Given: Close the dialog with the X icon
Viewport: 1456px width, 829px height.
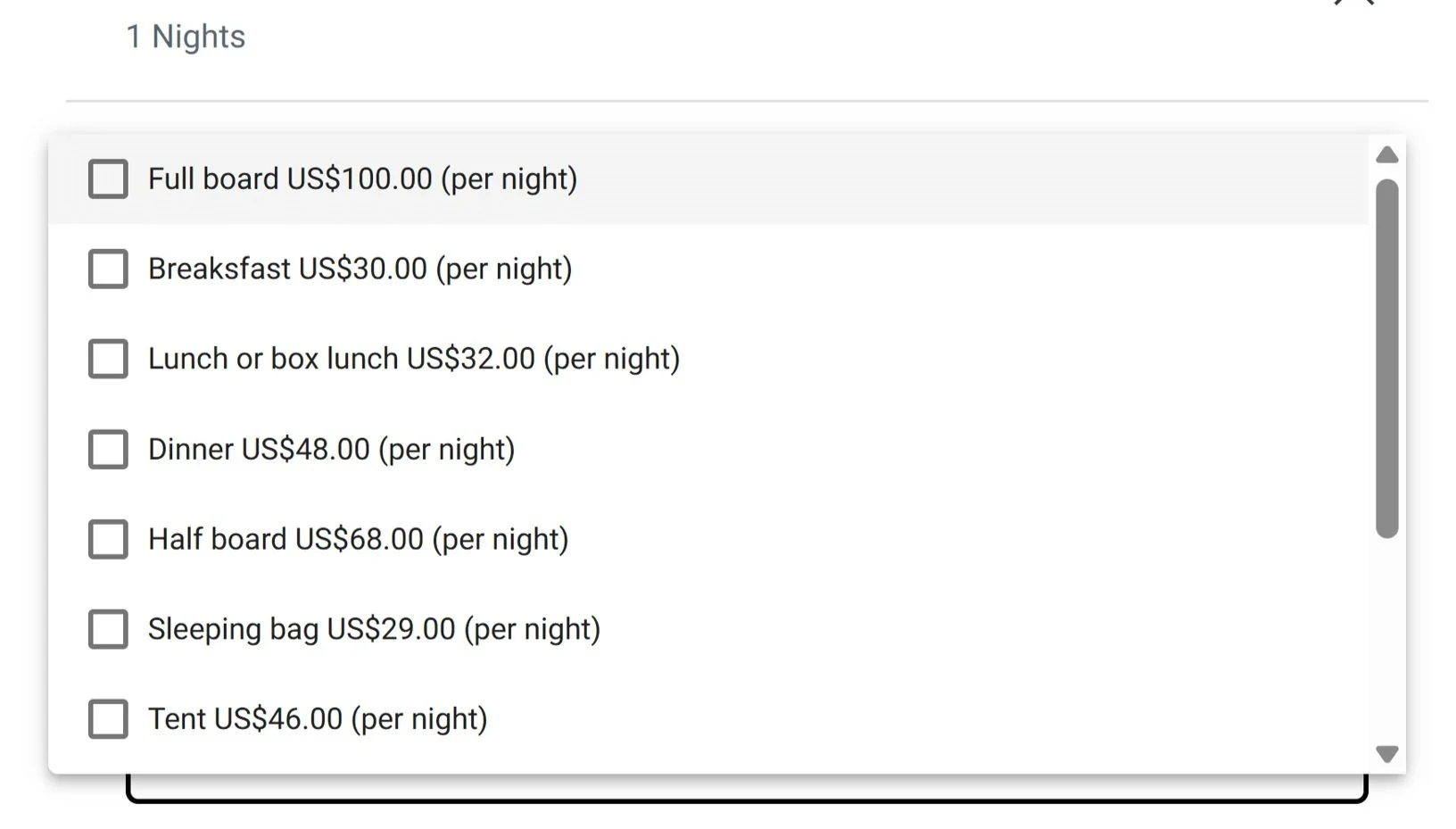Looking at the screenshot, I should 1353,3.
